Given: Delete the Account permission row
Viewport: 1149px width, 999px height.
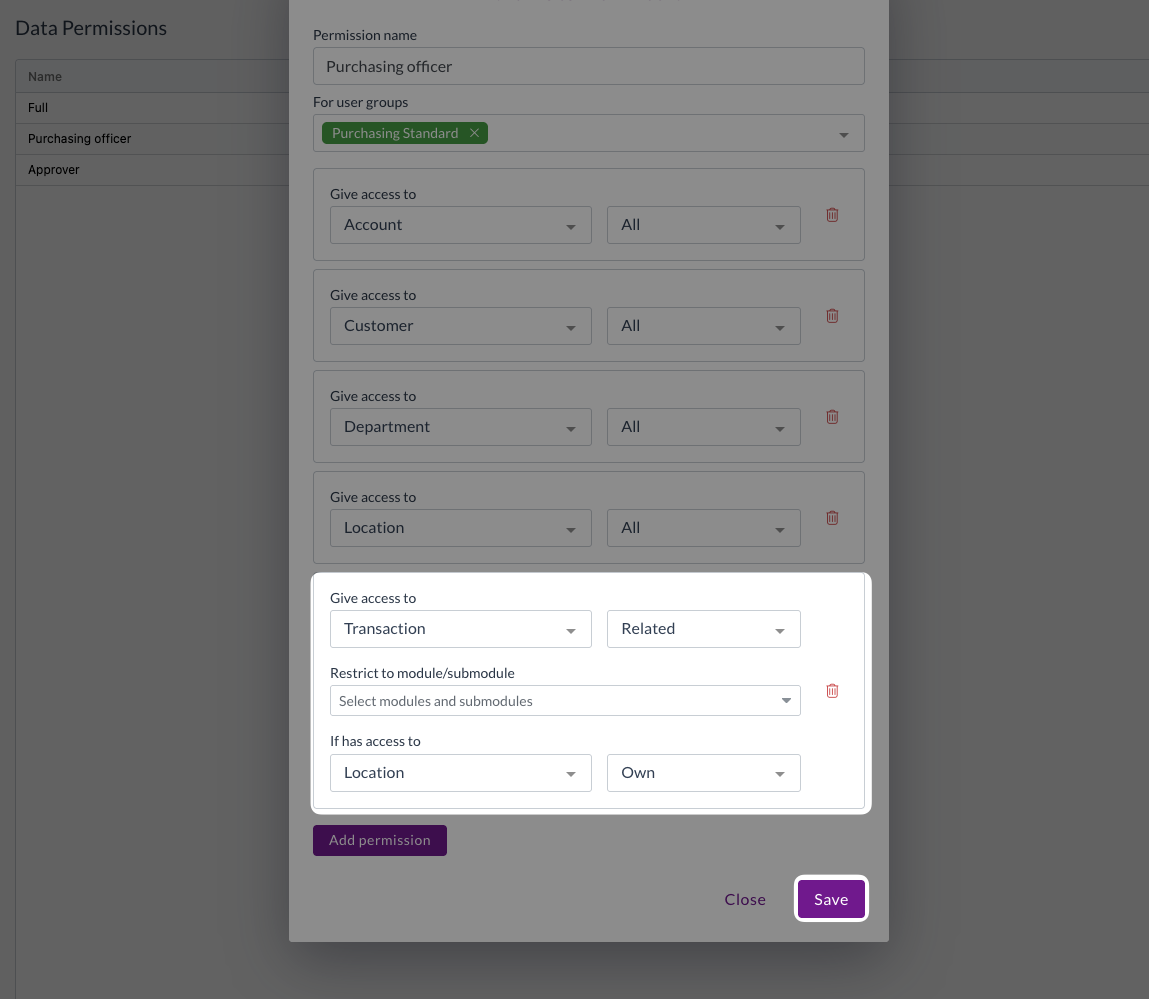Looking at the screenshot, I should pos(831,215).
